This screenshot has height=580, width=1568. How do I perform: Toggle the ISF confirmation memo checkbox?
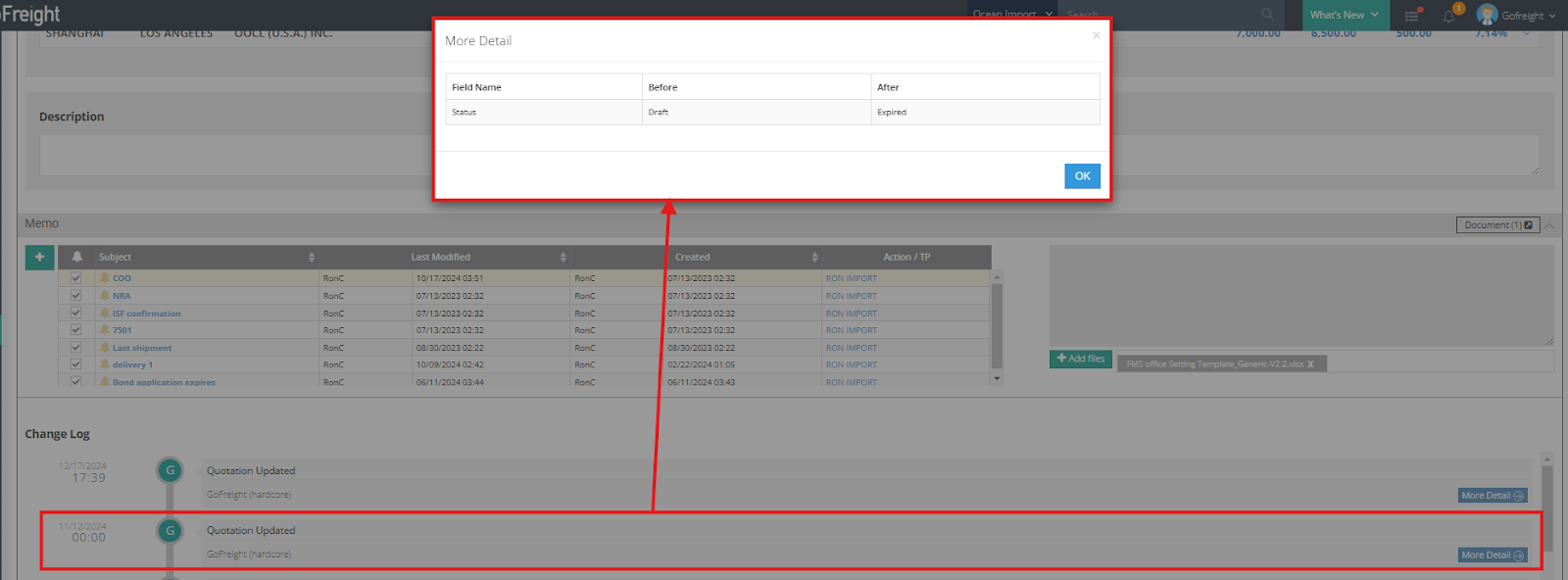(75, 314)
